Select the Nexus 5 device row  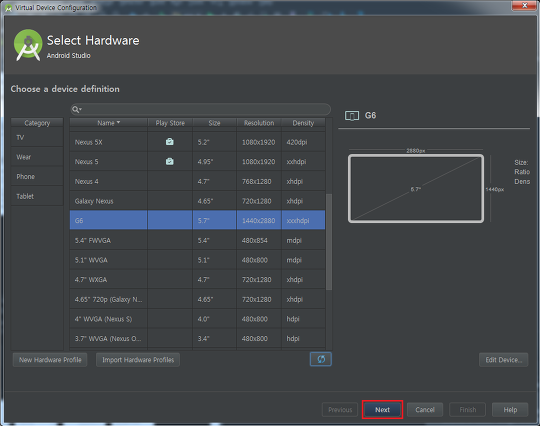197,162
